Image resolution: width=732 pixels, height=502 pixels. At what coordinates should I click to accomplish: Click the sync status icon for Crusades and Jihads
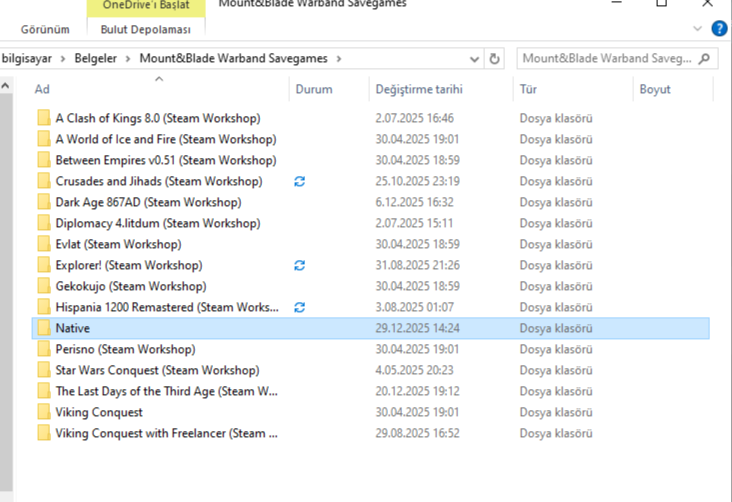point(300,181)
